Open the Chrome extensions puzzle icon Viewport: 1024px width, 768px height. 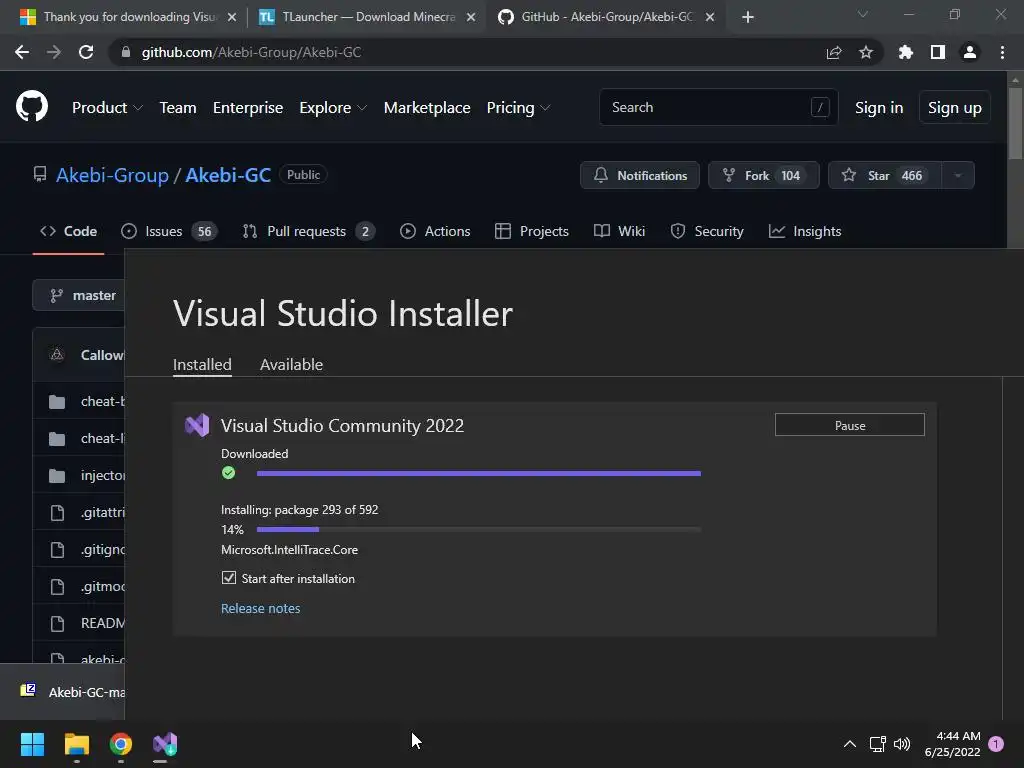[x=906, y=52]
